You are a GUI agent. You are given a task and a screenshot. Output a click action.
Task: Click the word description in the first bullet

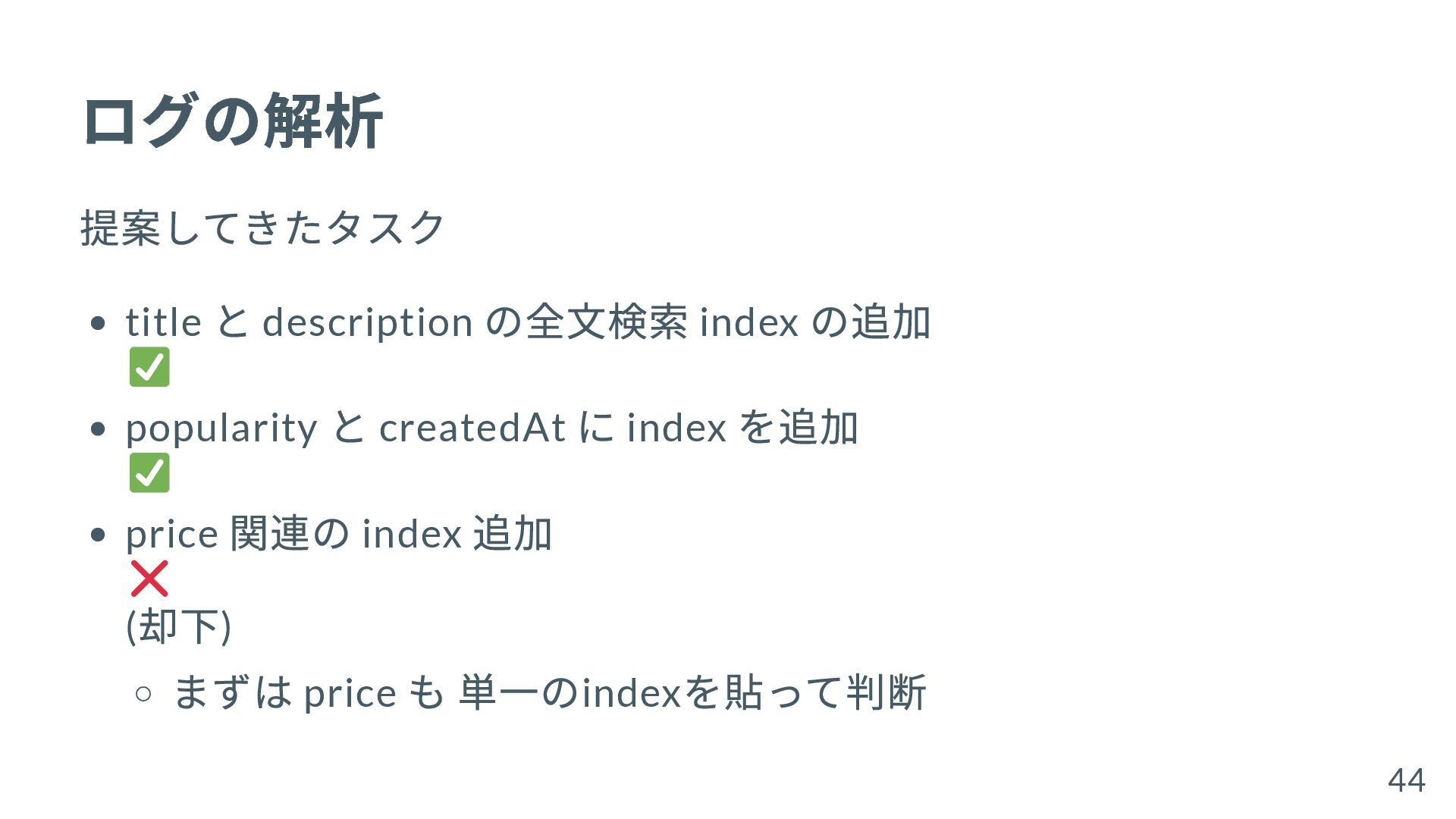click(x=368, y=322)
